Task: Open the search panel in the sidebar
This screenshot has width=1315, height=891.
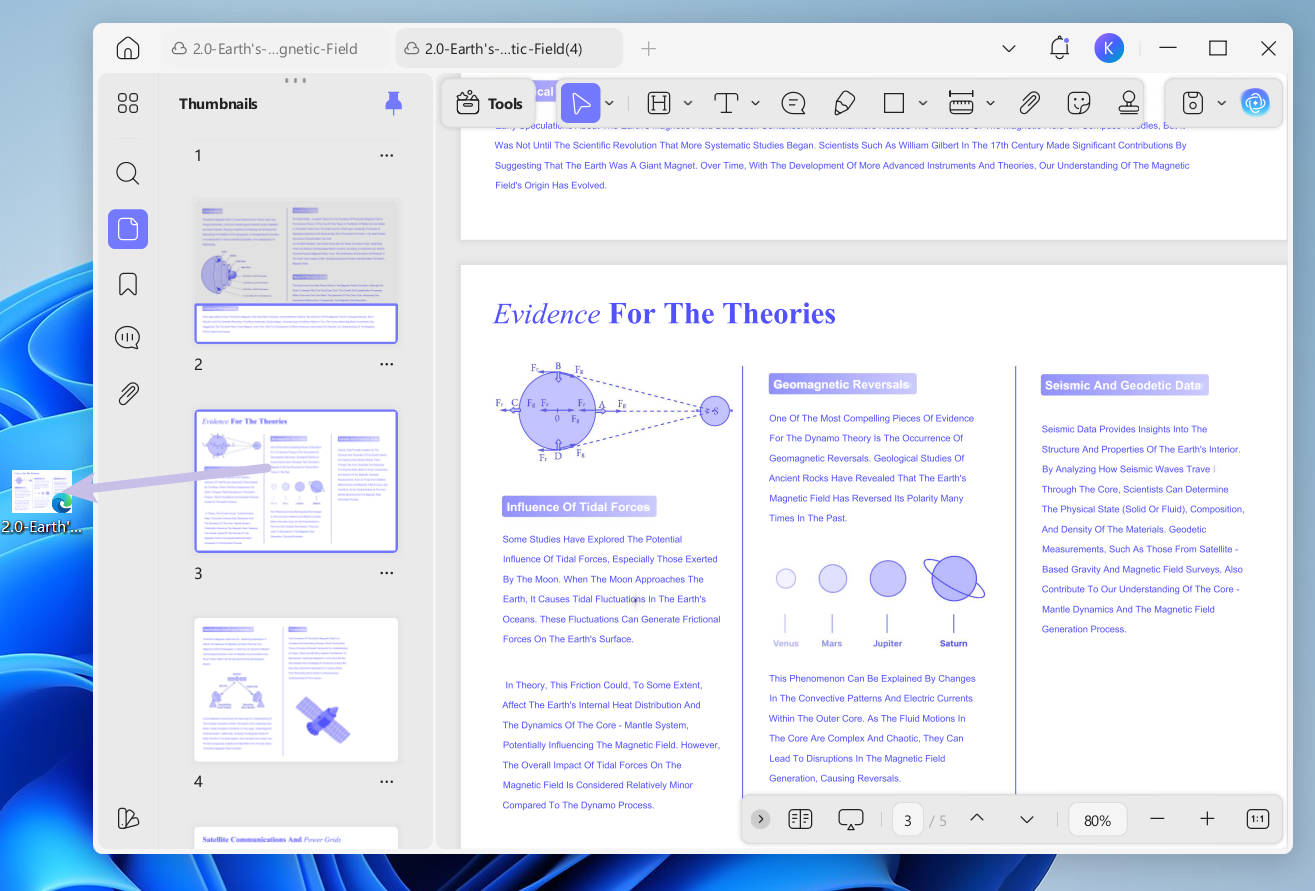Action: [x=128, y=173]
